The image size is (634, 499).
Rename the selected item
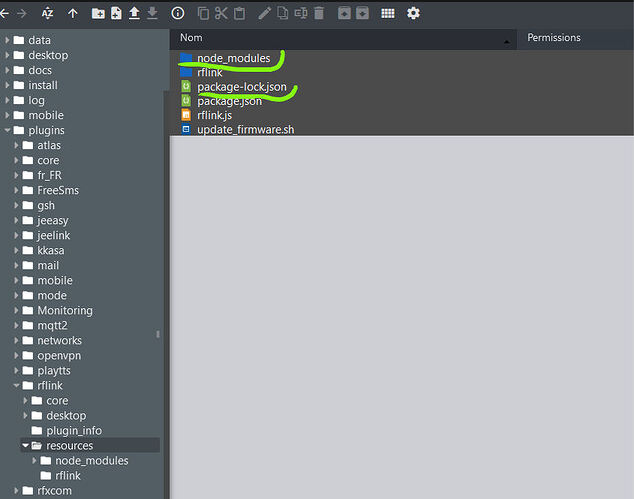point(301,13)
